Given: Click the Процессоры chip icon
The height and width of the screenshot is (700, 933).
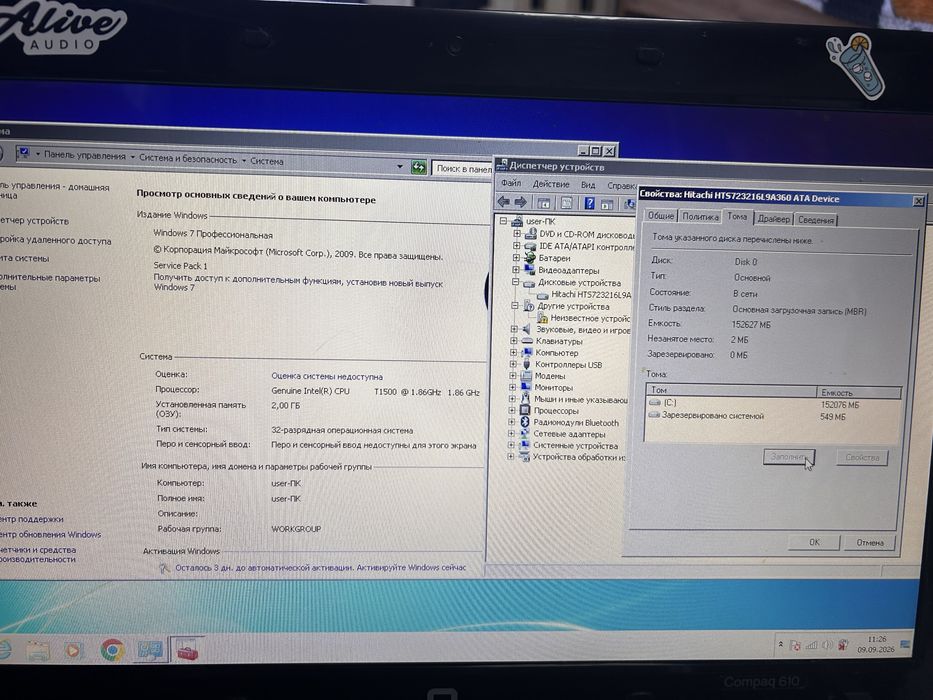Looking at the screenshot, I should tap(525, 410).
